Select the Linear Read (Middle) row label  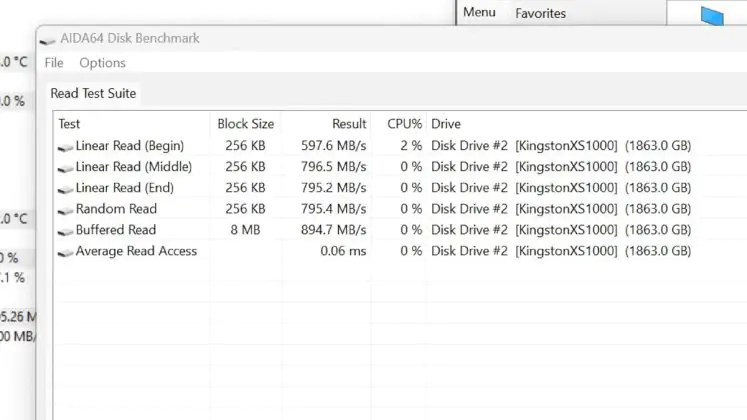coord(134,167)
